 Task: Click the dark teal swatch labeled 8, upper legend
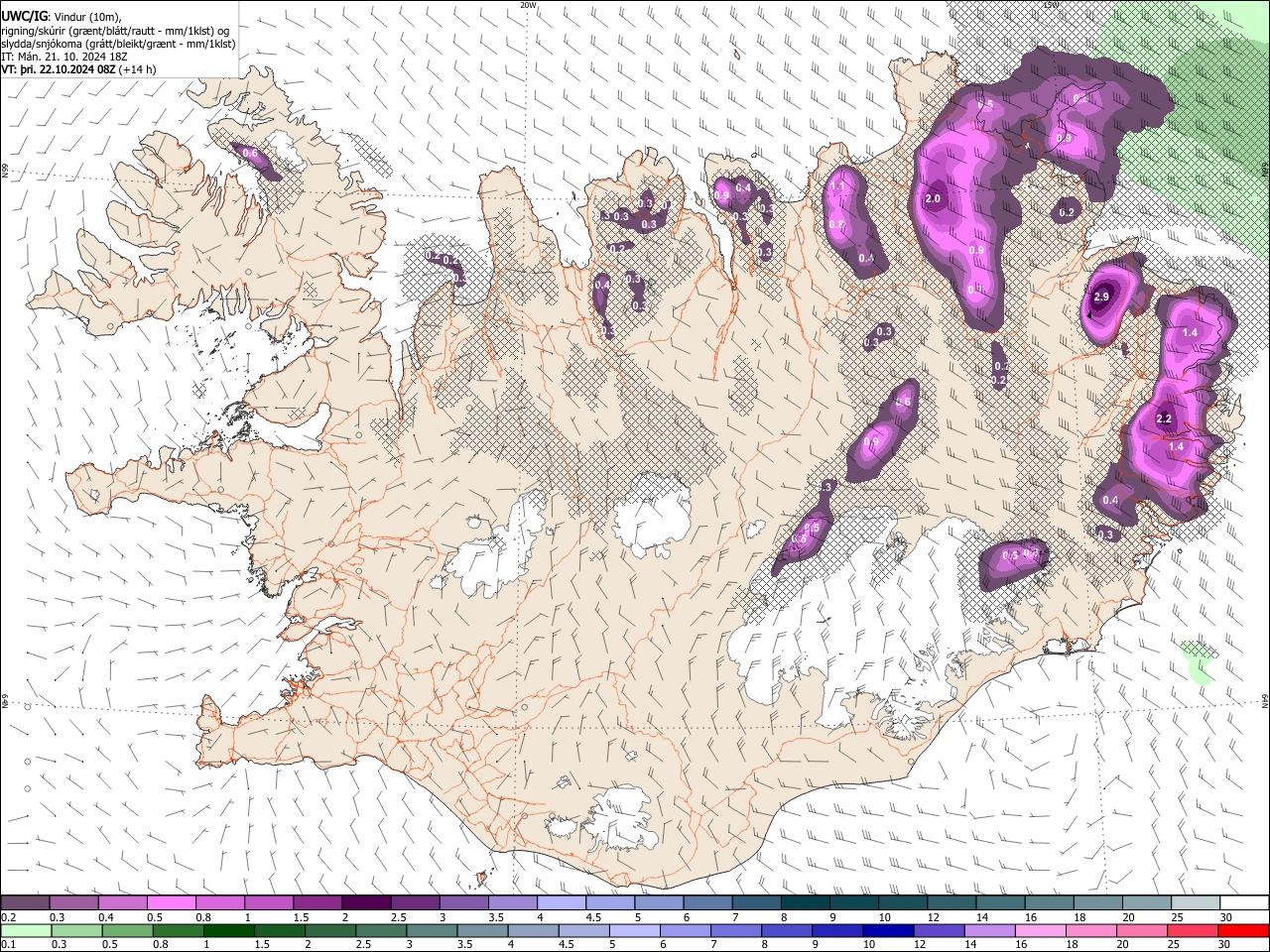804,902
